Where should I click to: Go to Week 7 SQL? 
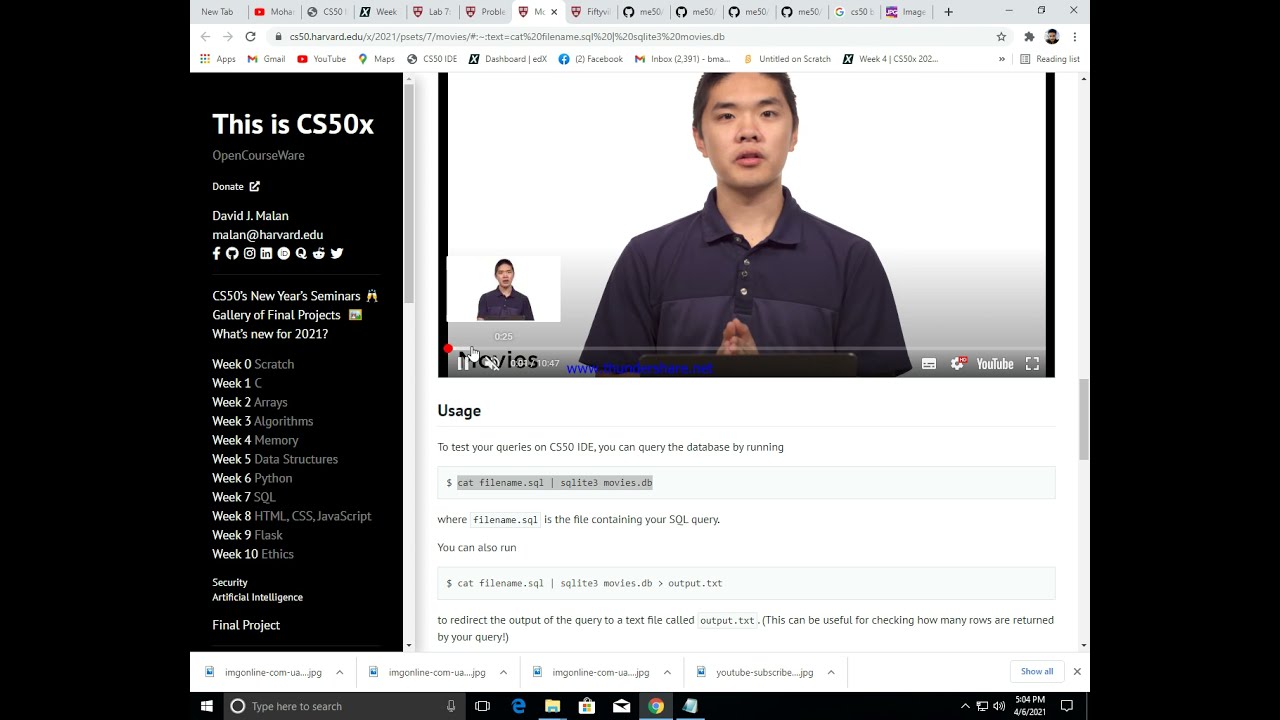pos(243,497)
